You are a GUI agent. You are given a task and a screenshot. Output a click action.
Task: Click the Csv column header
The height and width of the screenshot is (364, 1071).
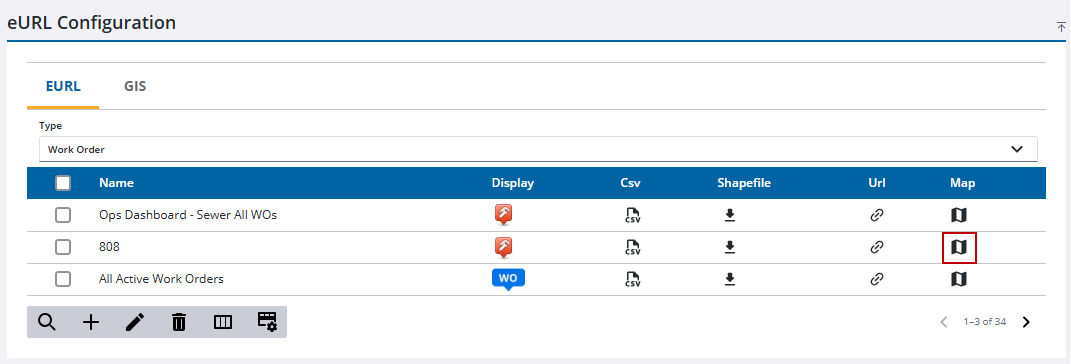click(630, 183)
